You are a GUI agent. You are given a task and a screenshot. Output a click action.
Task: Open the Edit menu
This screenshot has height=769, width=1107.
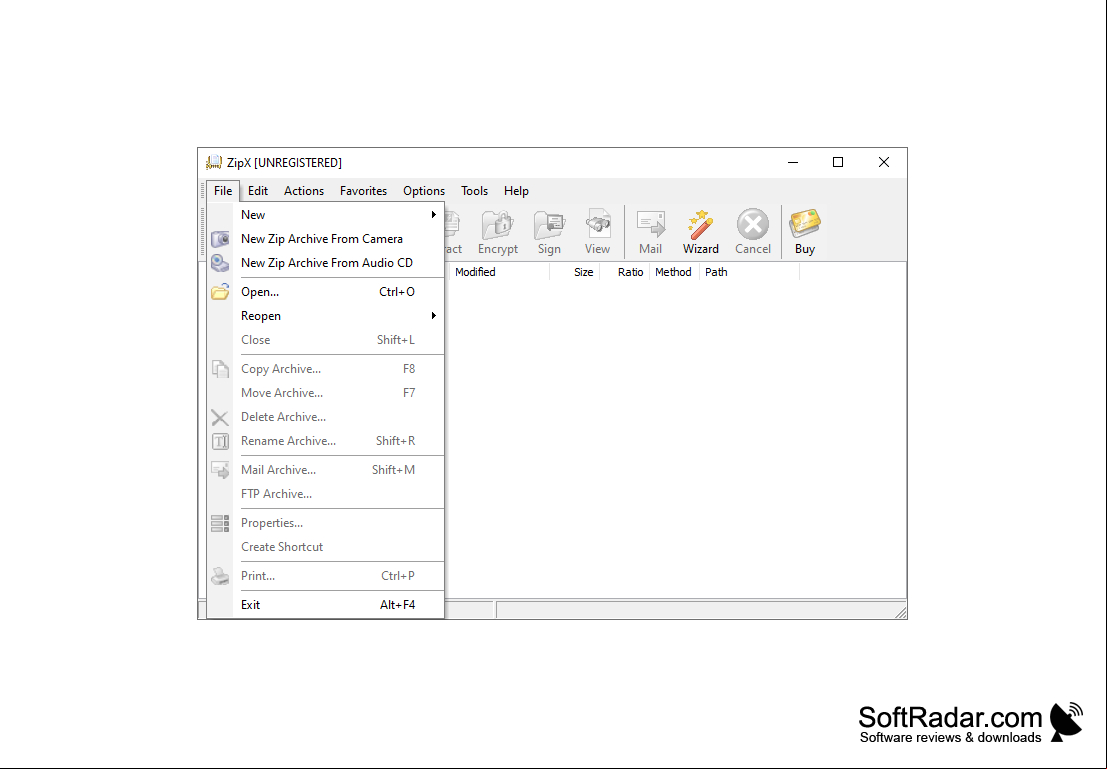[258, 191]
